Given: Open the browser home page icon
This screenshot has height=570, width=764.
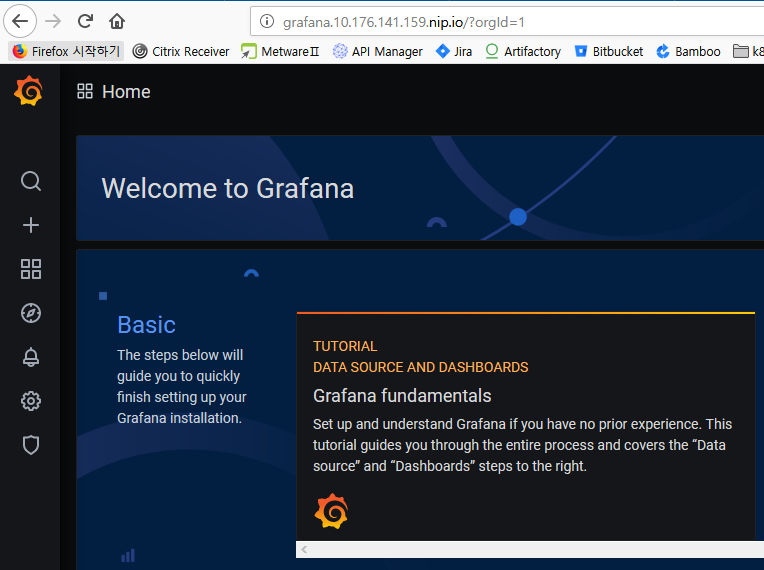Looking at the screenshot, I should [117, 21].
